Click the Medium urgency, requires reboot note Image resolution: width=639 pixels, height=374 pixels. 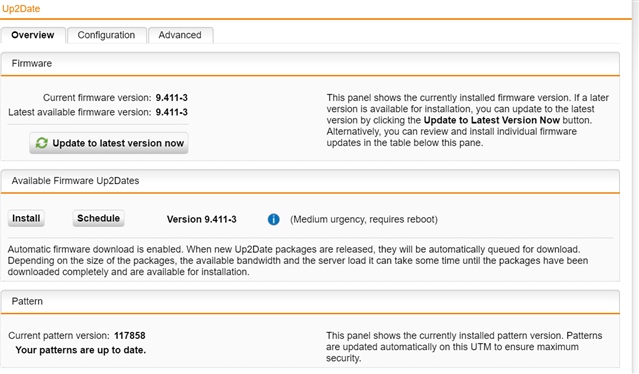pyautogui.click(x=364, y=220)
